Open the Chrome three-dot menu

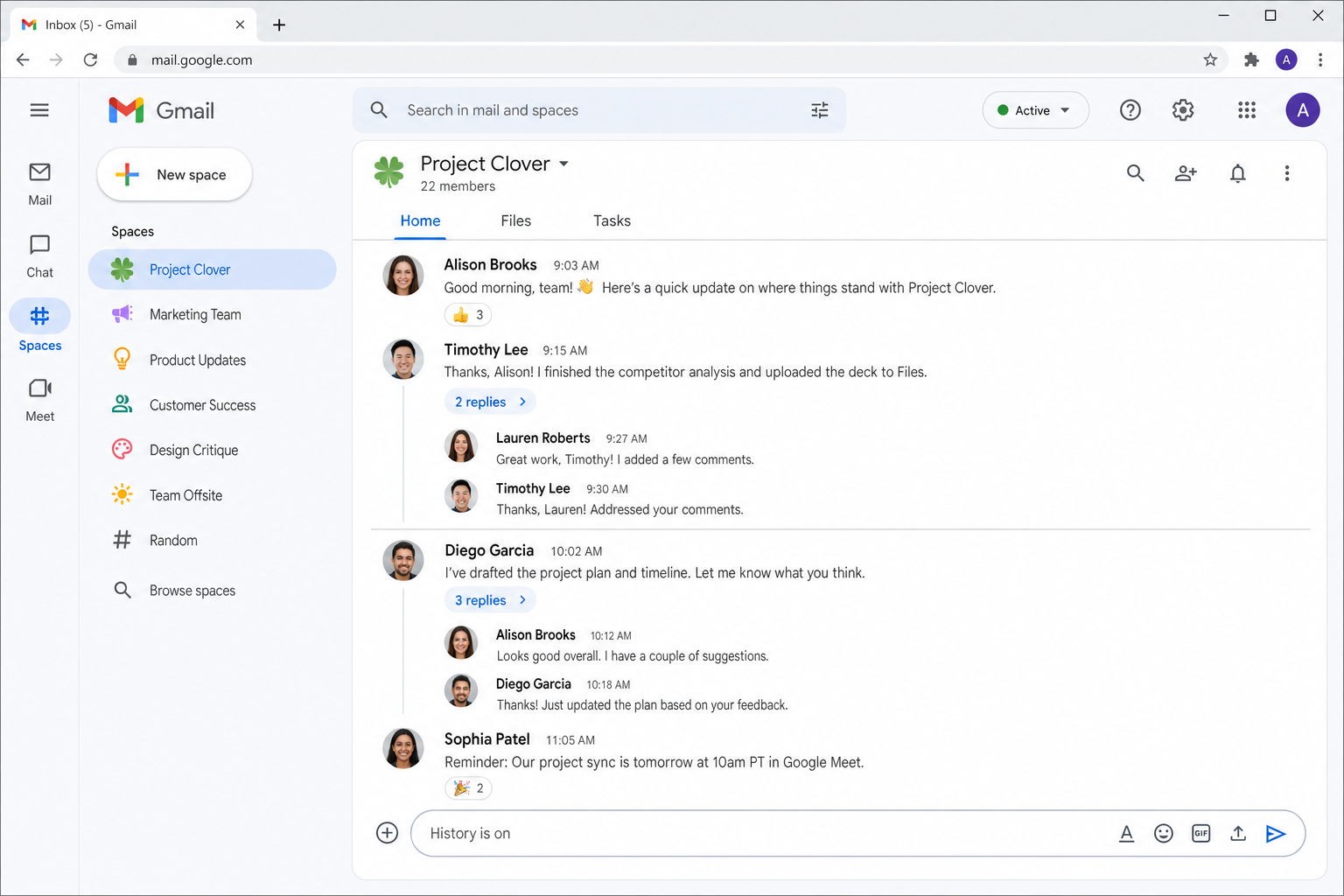point(1320,59)
